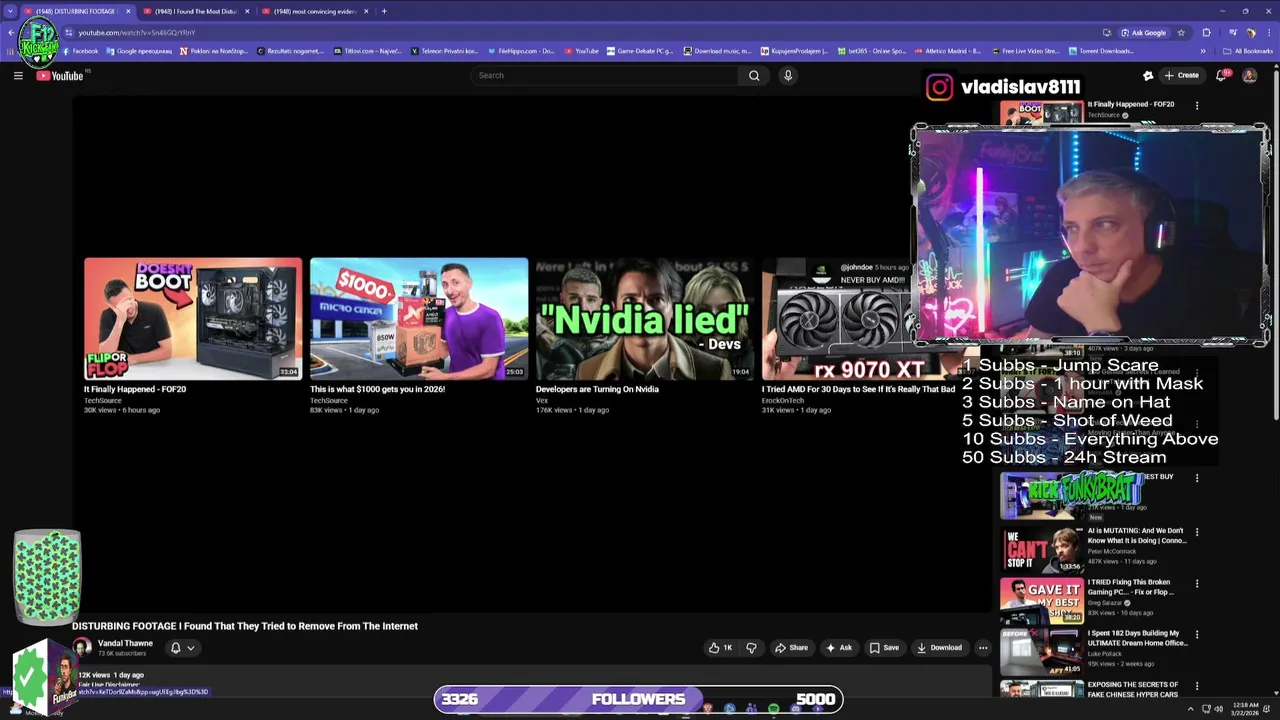Screen dimensions: 1280x720
Task: Close the I Found The Most Distur tab
Action: (247, 11)
